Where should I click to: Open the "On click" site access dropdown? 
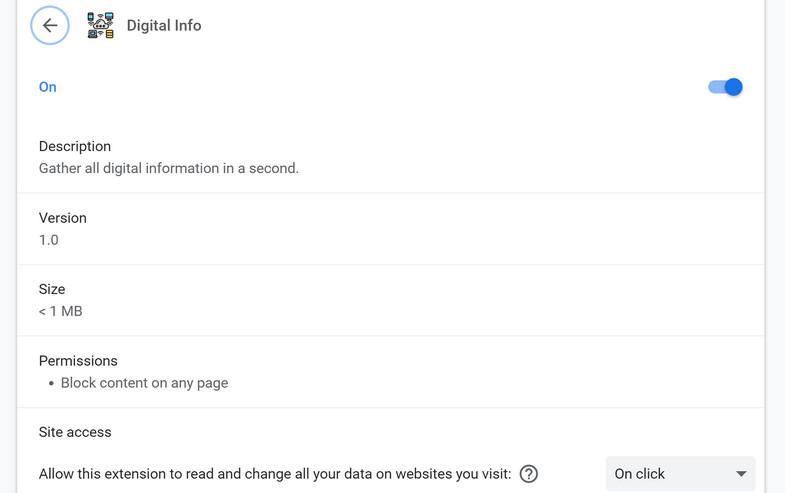[680, 474]
